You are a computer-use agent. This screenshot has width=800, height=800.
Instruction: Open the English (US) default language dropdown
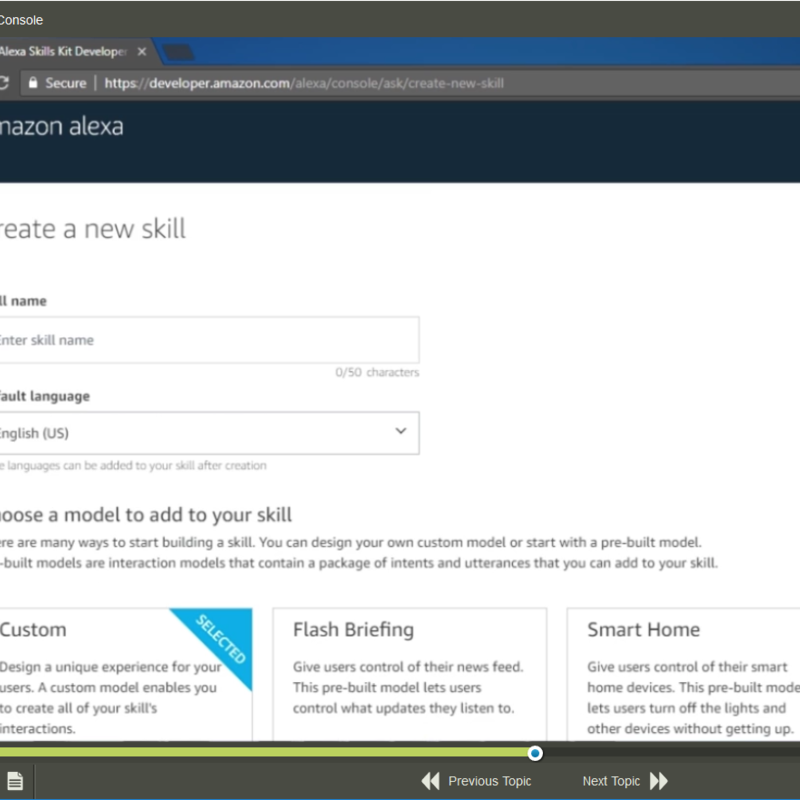click(x=209, y=433)
